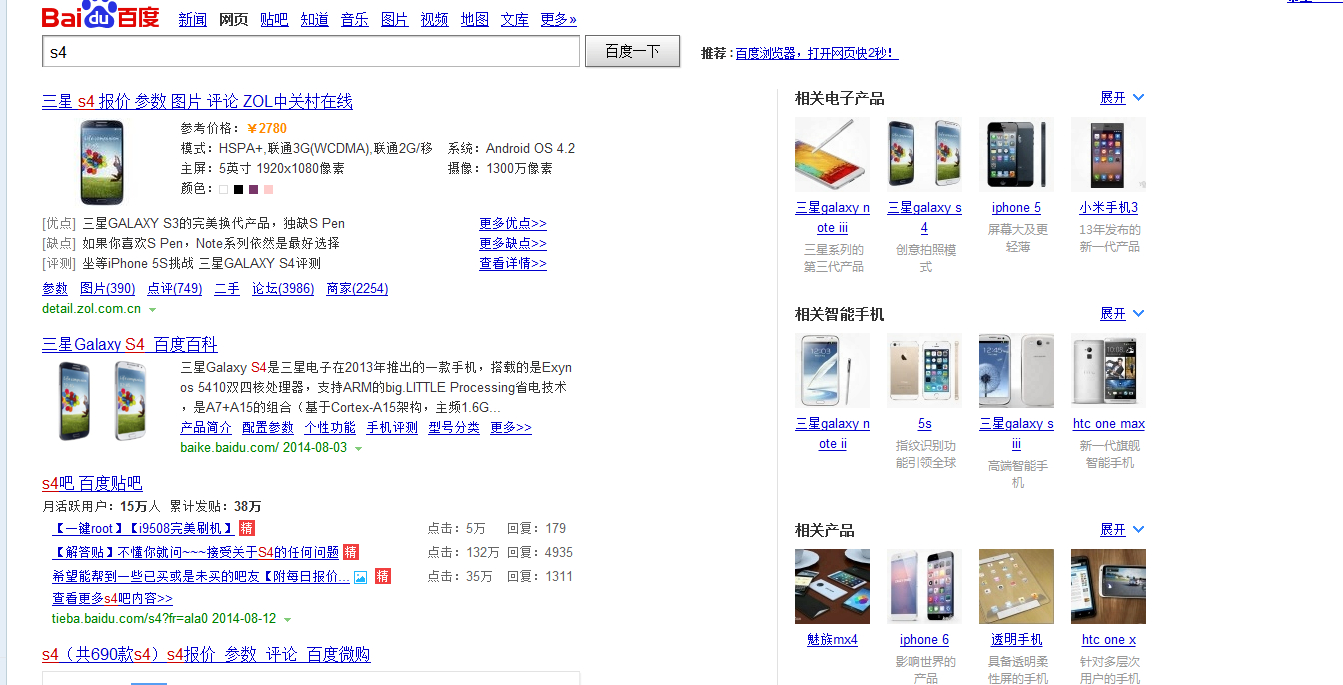Switch to 图片 search tab
Viewport: 1343px width, 685px height.
(x=395, y=19)
